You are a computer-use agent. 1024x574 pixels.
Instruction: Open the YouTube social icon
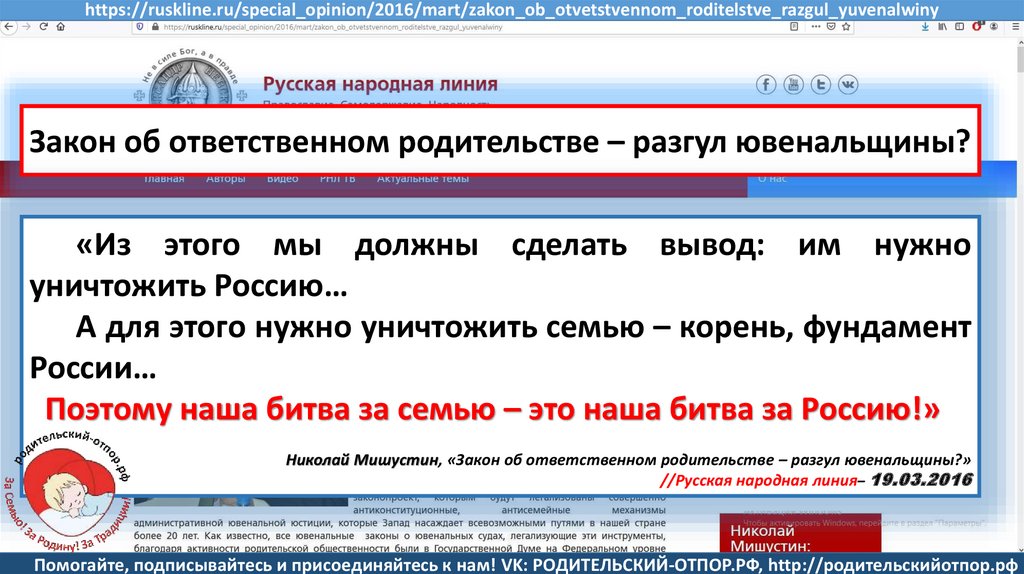pos(793,85)
